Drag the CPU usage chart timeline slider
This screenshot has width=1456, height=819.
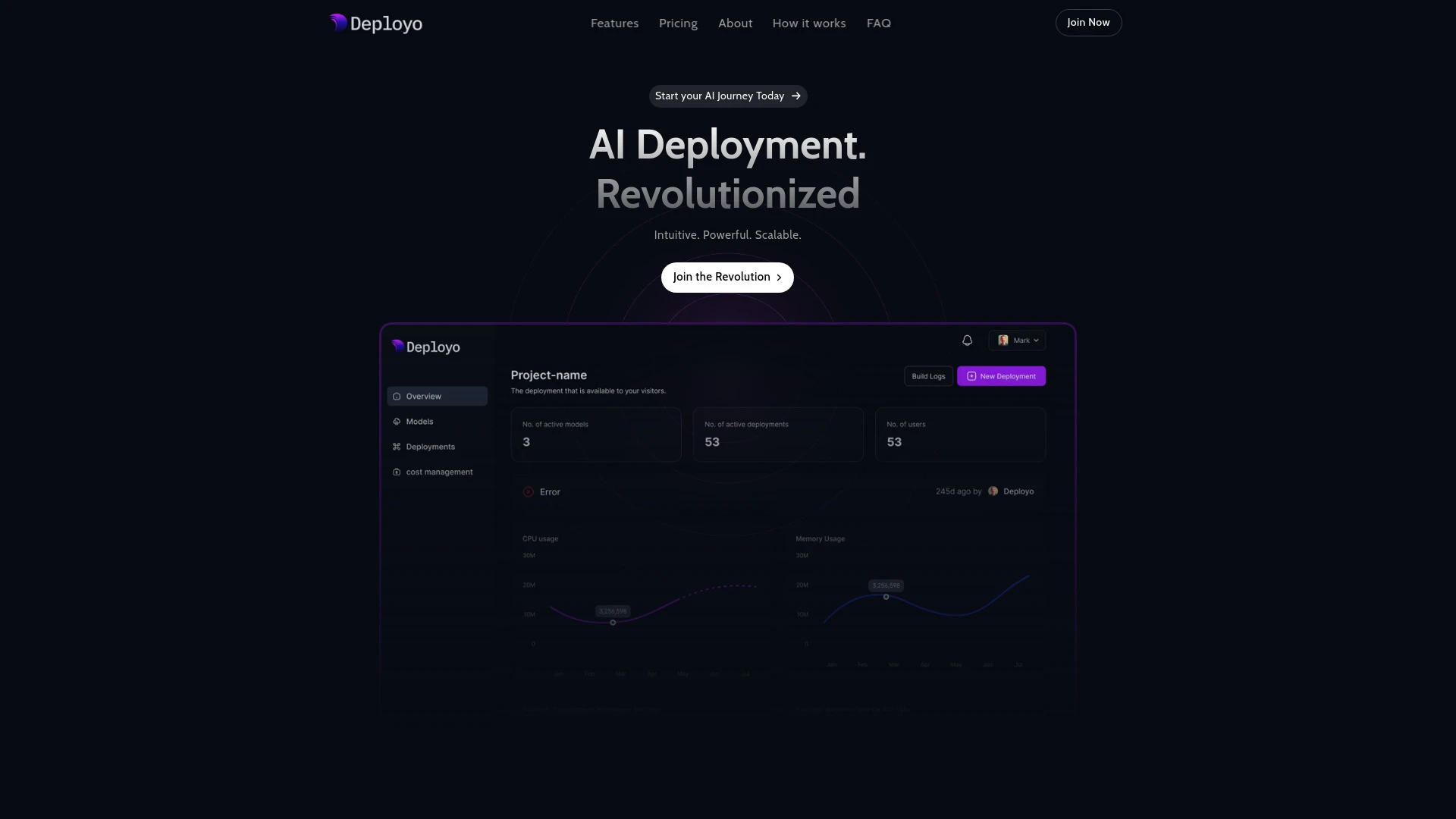point(613,622)
